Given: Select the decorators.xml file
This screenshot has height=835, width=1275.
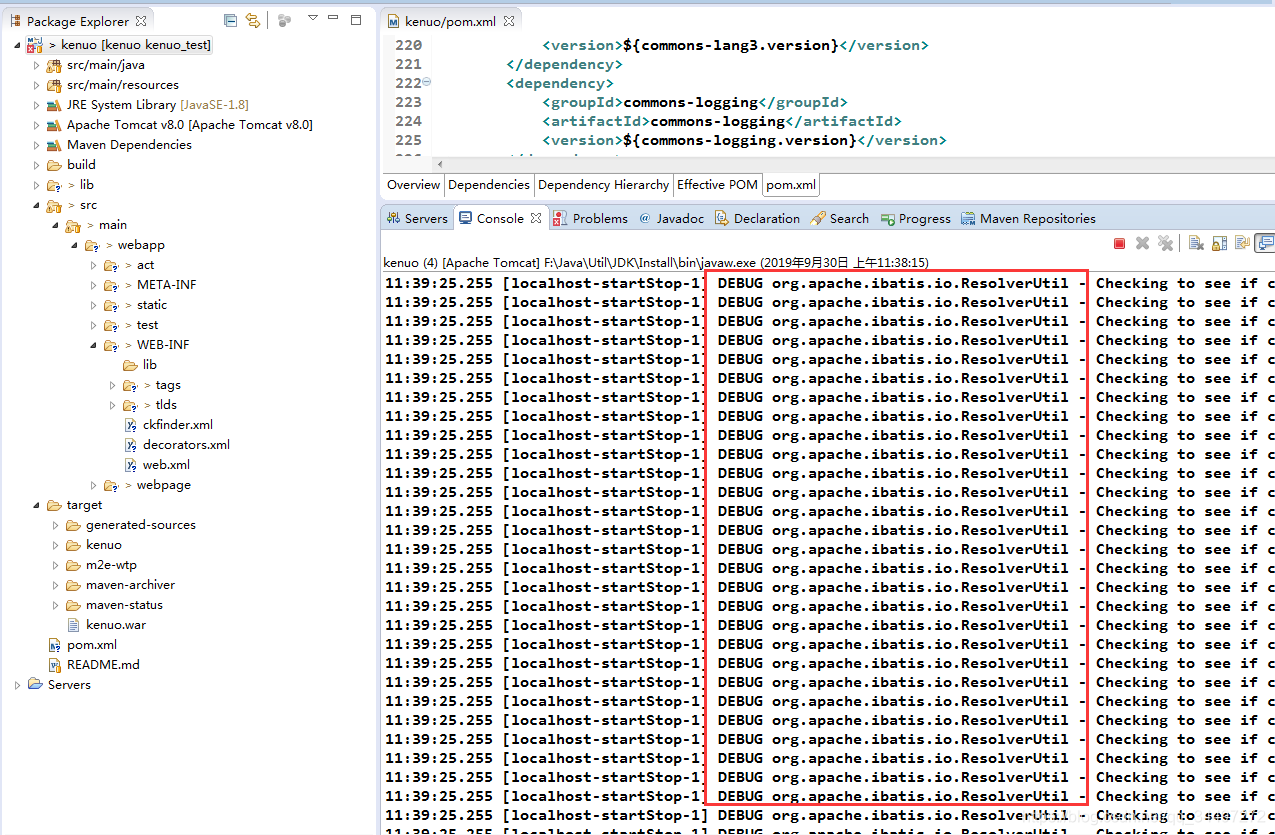Looking at the screenshot, I should (186, 445).
